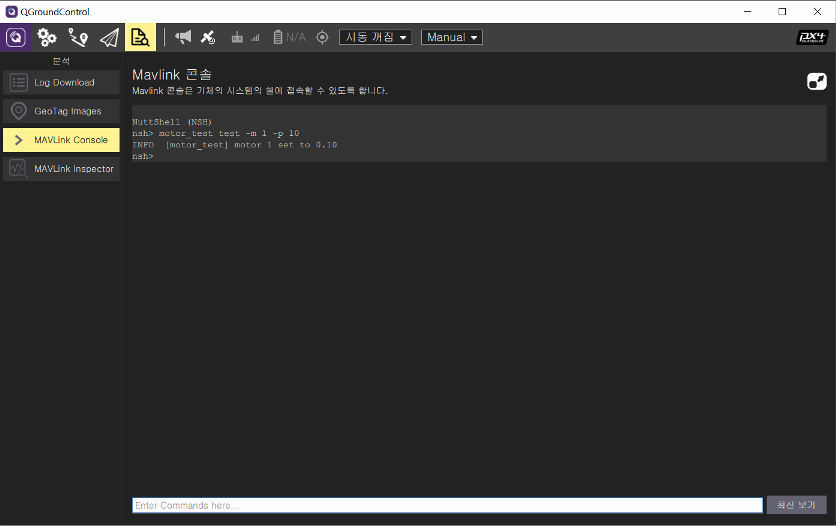View telemetry signal strength bars icon
The height and width of the screenshot is (526, 836).
[x=255, y=37]
